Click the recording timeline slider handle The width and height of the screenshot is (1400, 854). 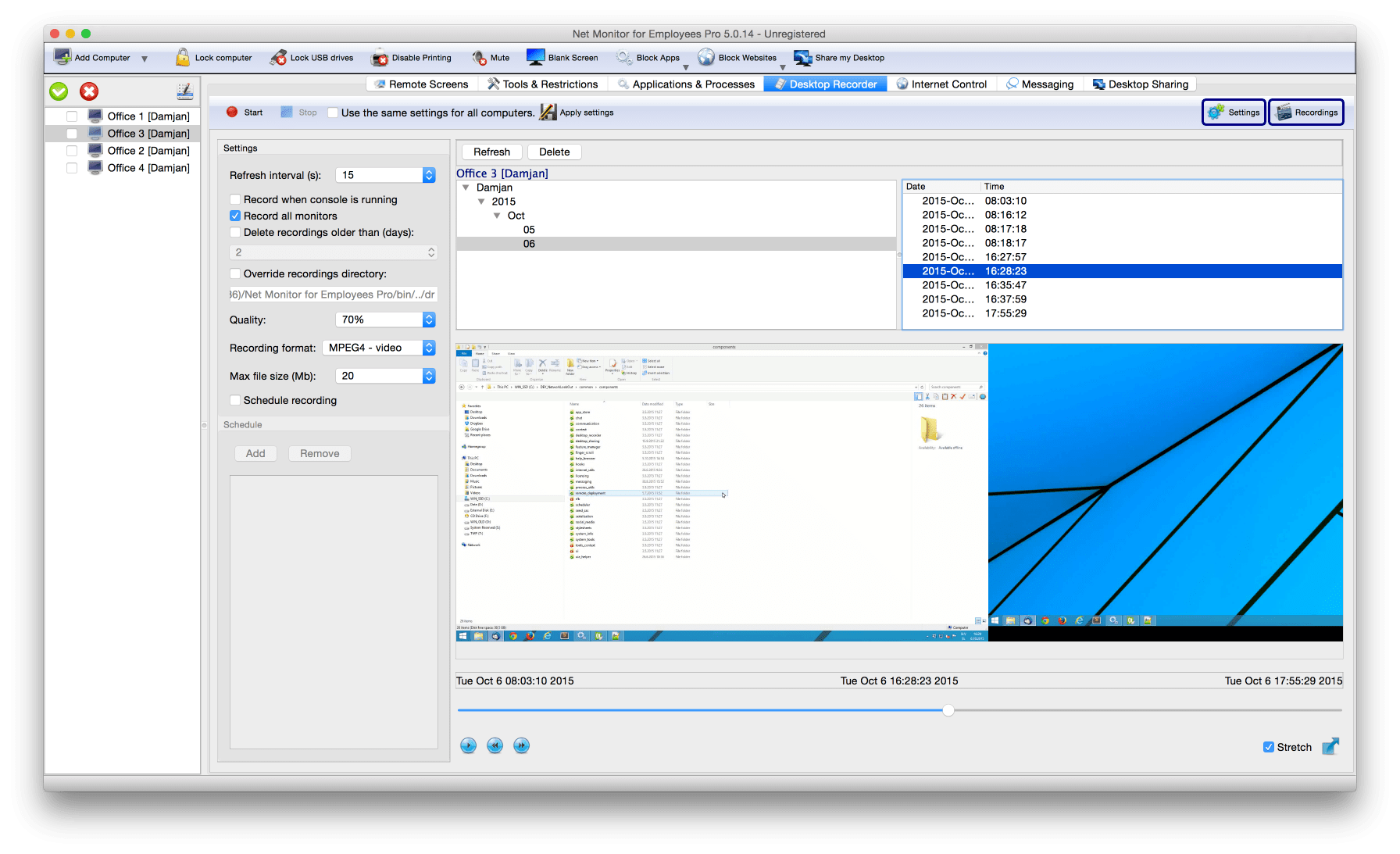(x=948, y=710)
